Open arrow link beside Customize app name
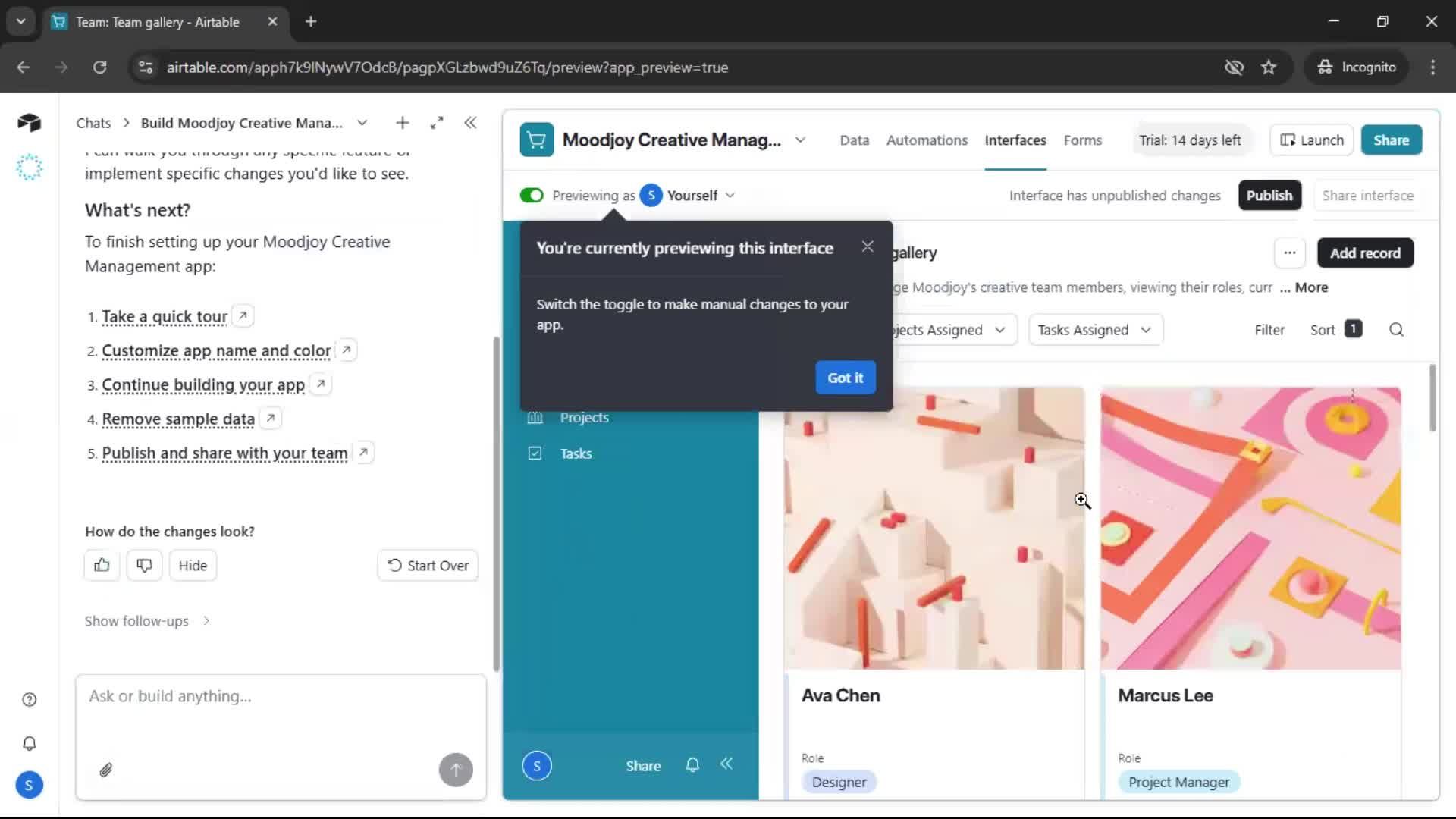 [x=347, y=350]
